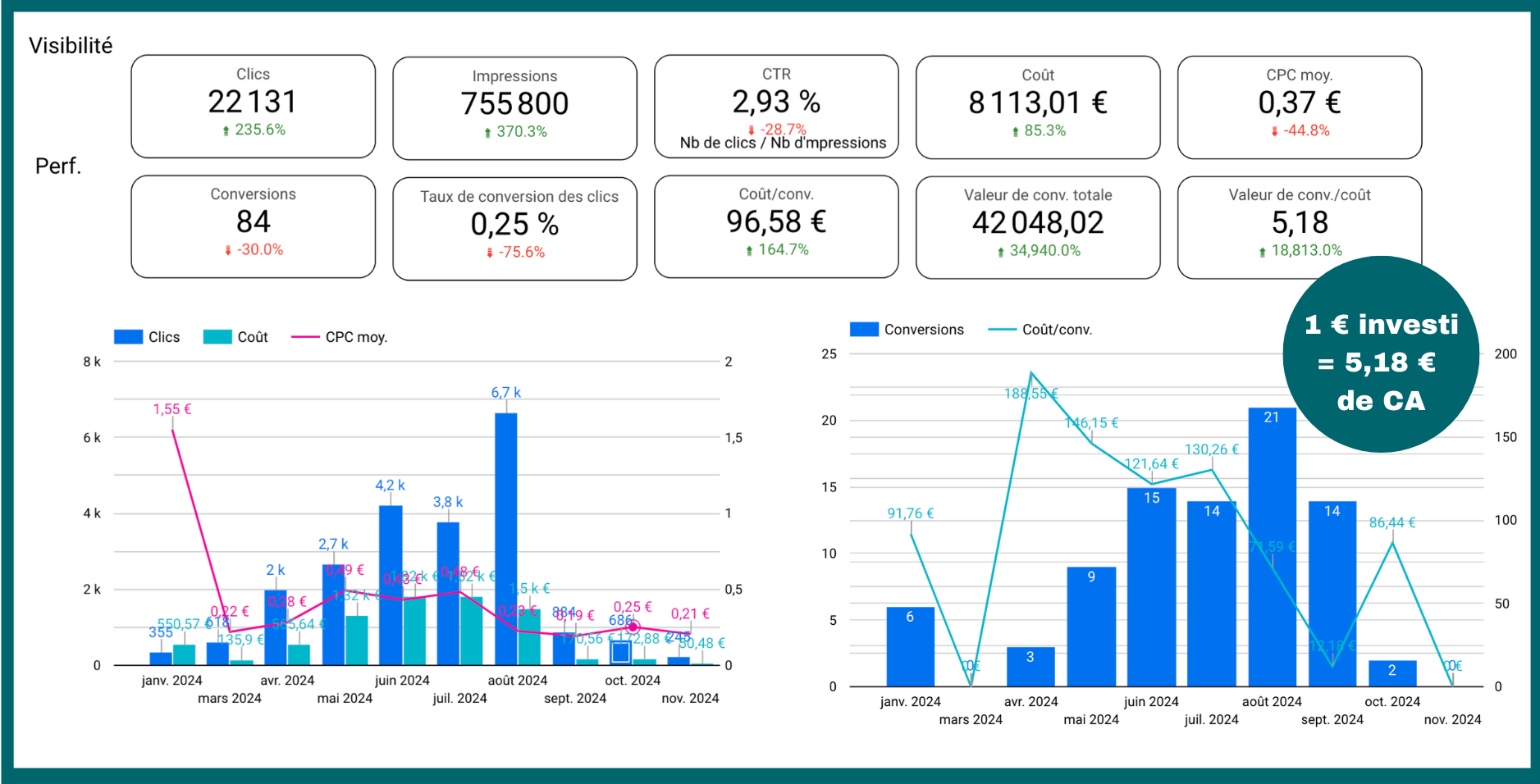1540x784 pixels.
Task: Click the Perf. section label
Action: coord(58,166)
